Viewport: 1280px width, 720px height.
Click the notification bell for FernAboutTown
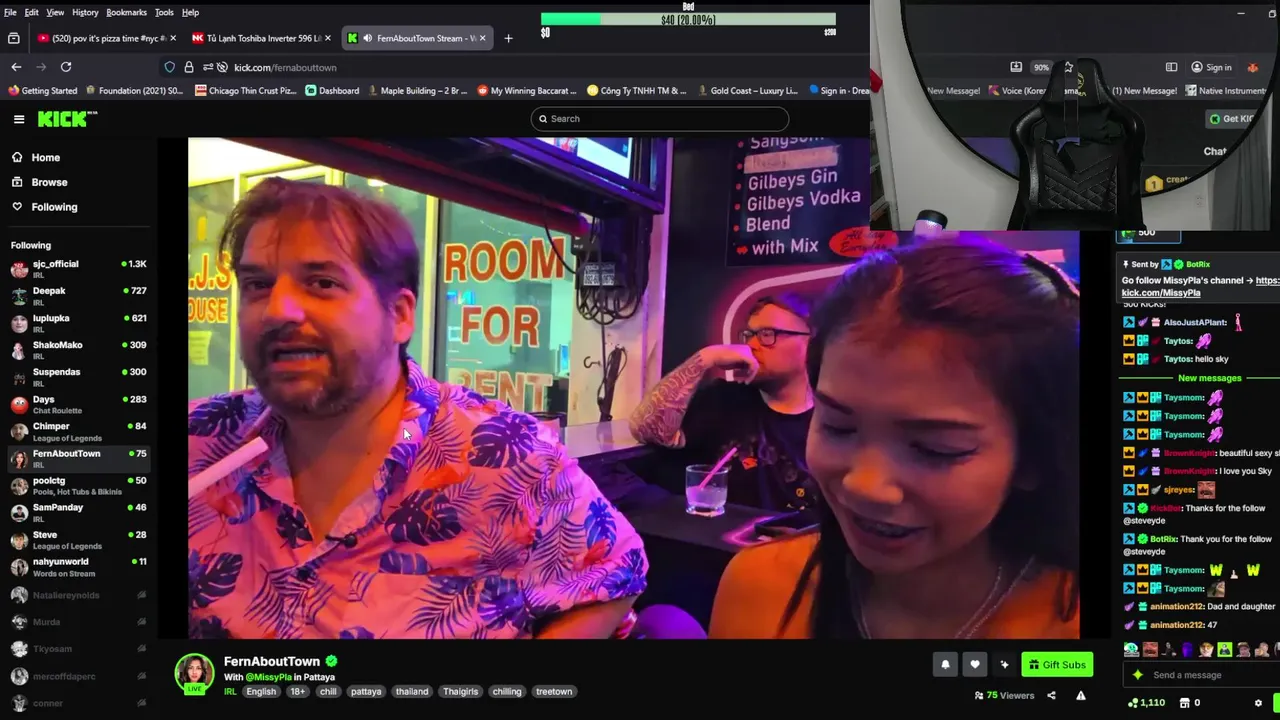point(945,664)
